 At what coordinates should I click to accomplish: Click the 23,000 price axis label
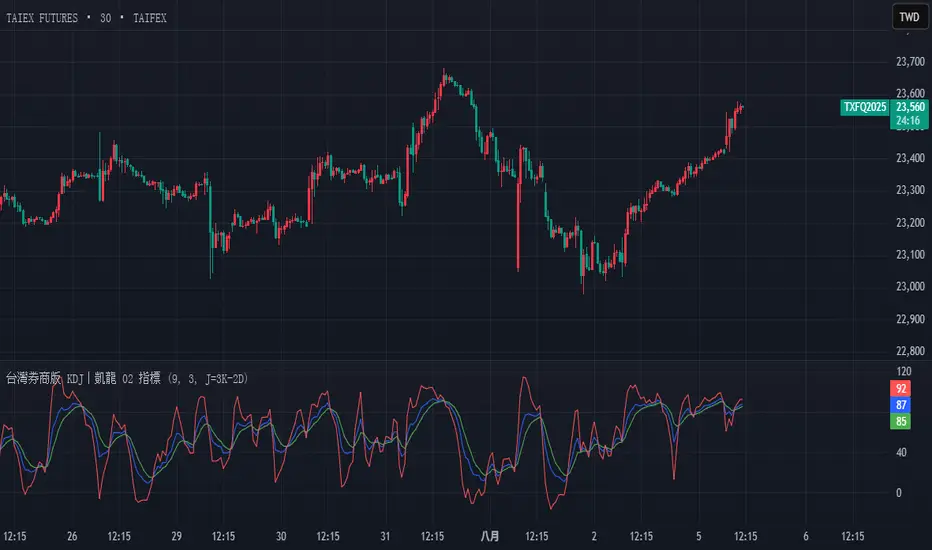(x=911, y=287)
